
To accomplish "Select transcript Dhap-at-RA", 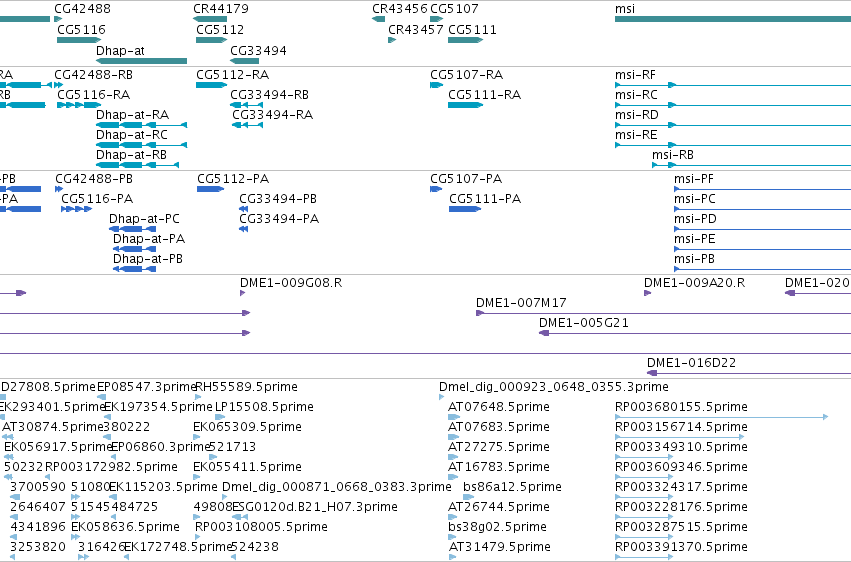I will 141,125.
